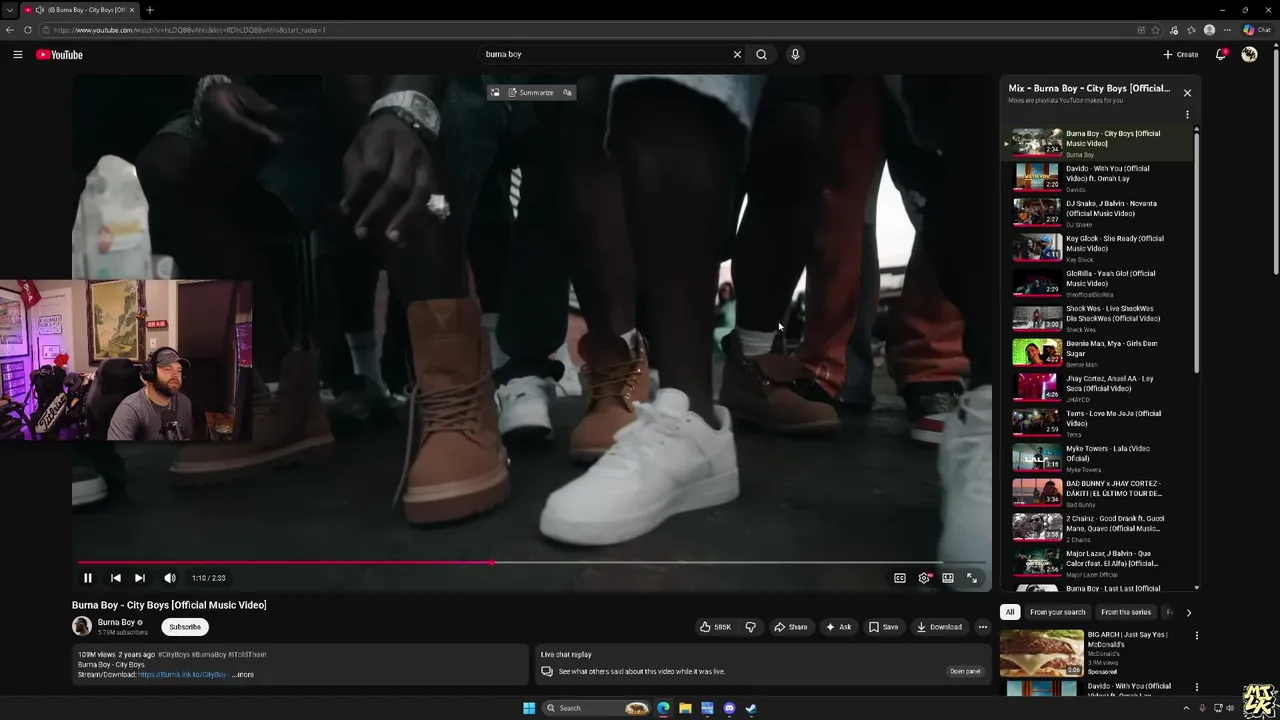Open options for the recommended Davido video
The width and height of the screenshot is (1280, 720).
point(1196,687)
